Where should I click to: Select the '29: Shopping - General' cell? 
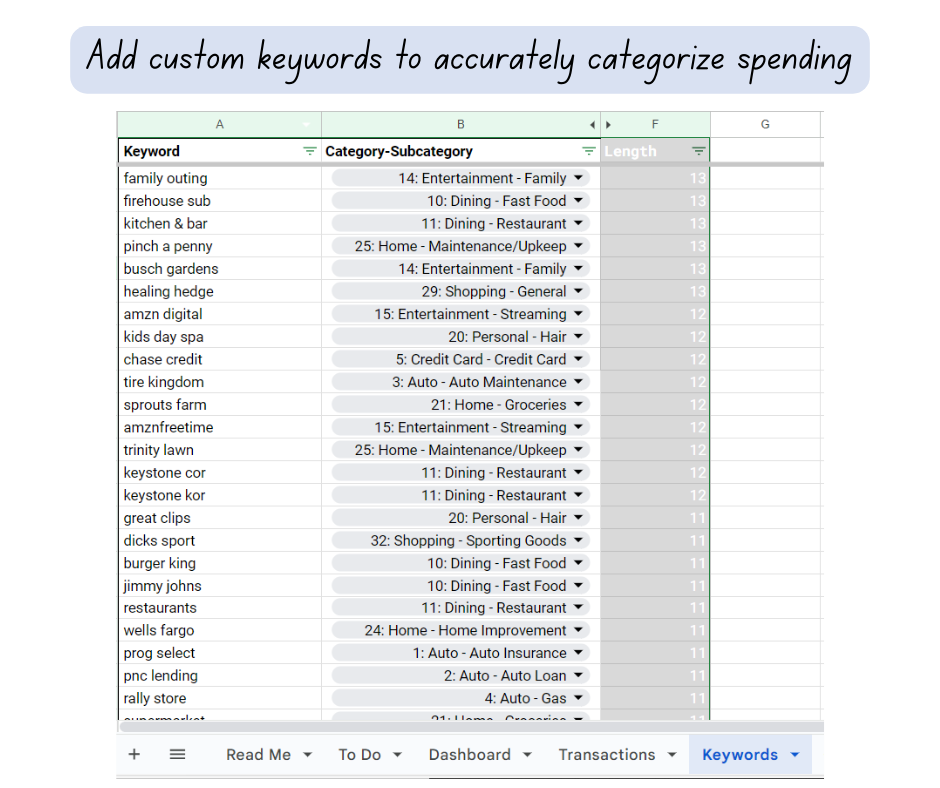460,291
